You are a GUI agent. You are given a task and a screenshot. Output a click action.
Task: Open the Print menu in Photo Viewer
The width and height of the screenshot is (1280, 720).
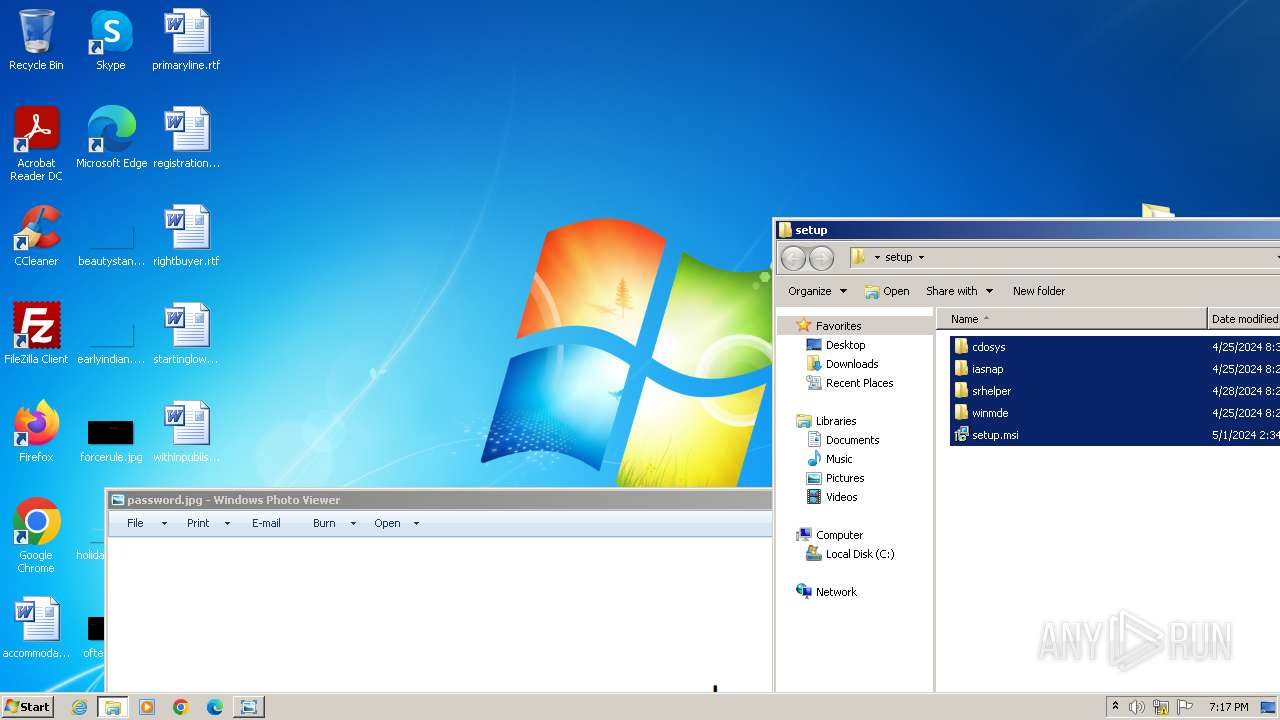(x=207, y=523)
